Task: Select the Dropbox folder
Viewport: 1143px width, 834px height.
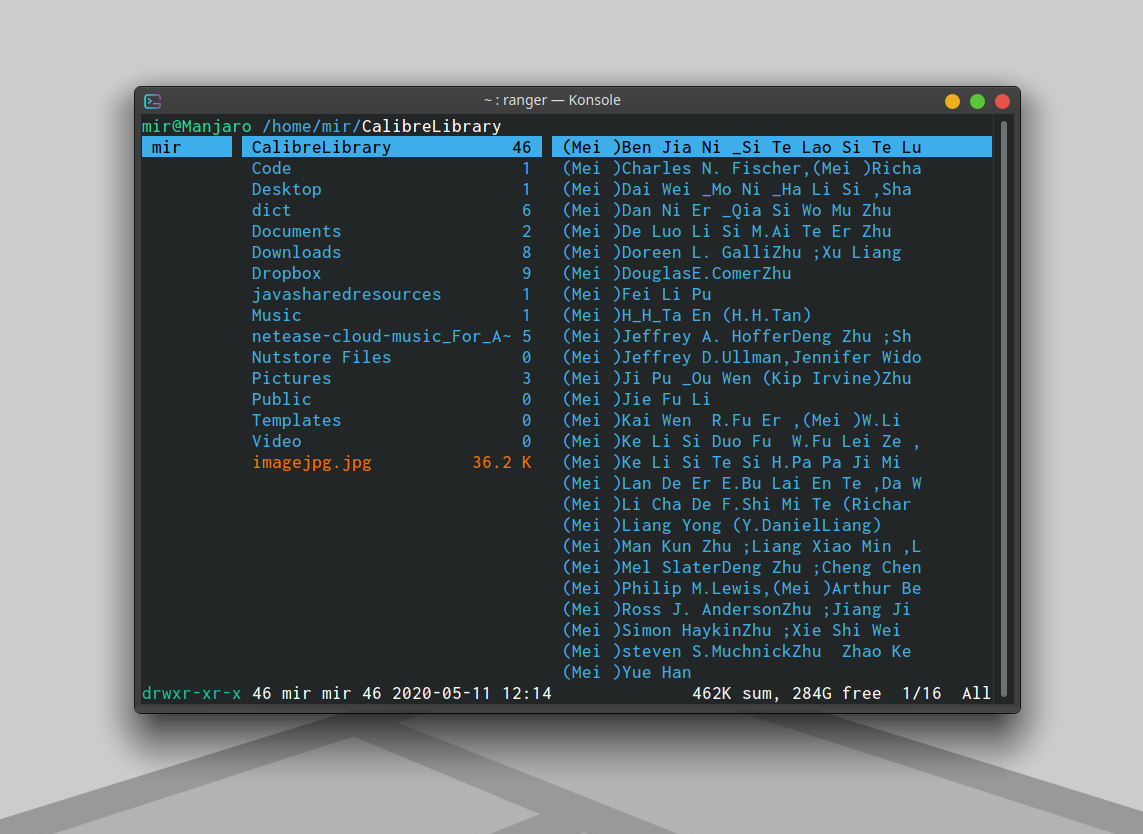Action: [391, 273]
